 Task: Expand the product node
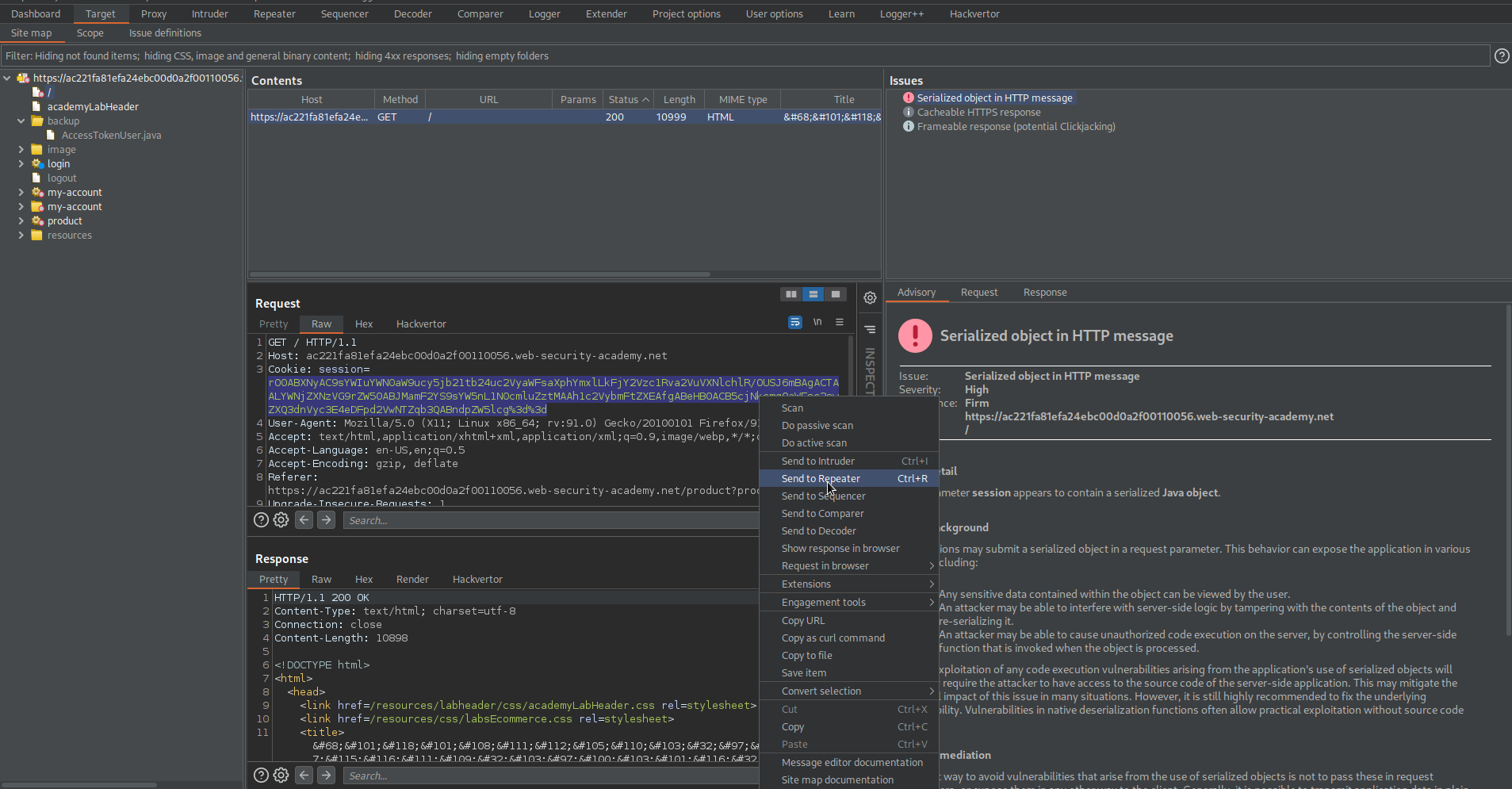(x=21, y=220)
